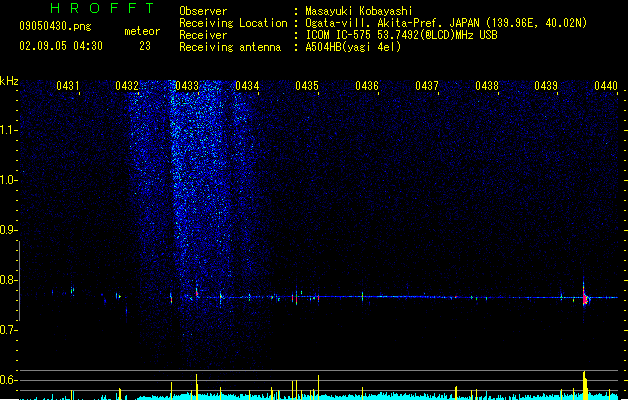
Task: Click the tallest yellow amplitude spike near 0439
Action: 585,385
